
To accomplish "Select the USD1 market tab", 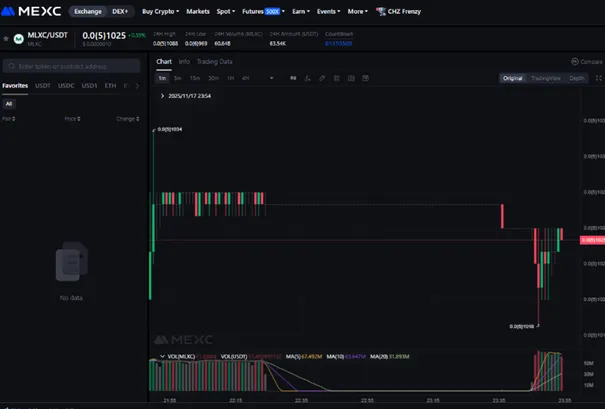I will click(x=89, y=86).
